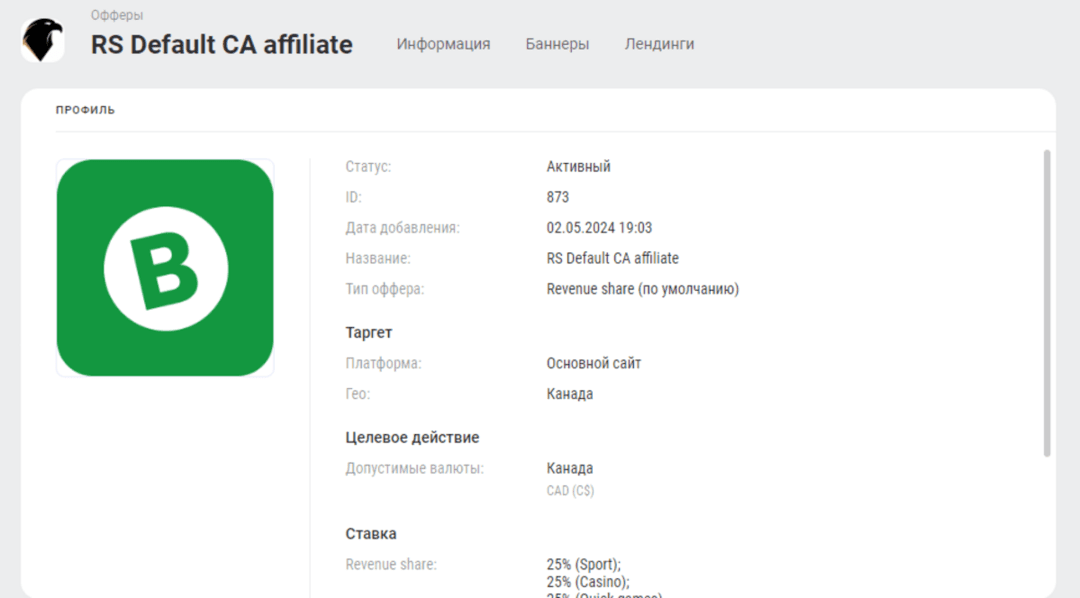Open the Информация section

444,44
